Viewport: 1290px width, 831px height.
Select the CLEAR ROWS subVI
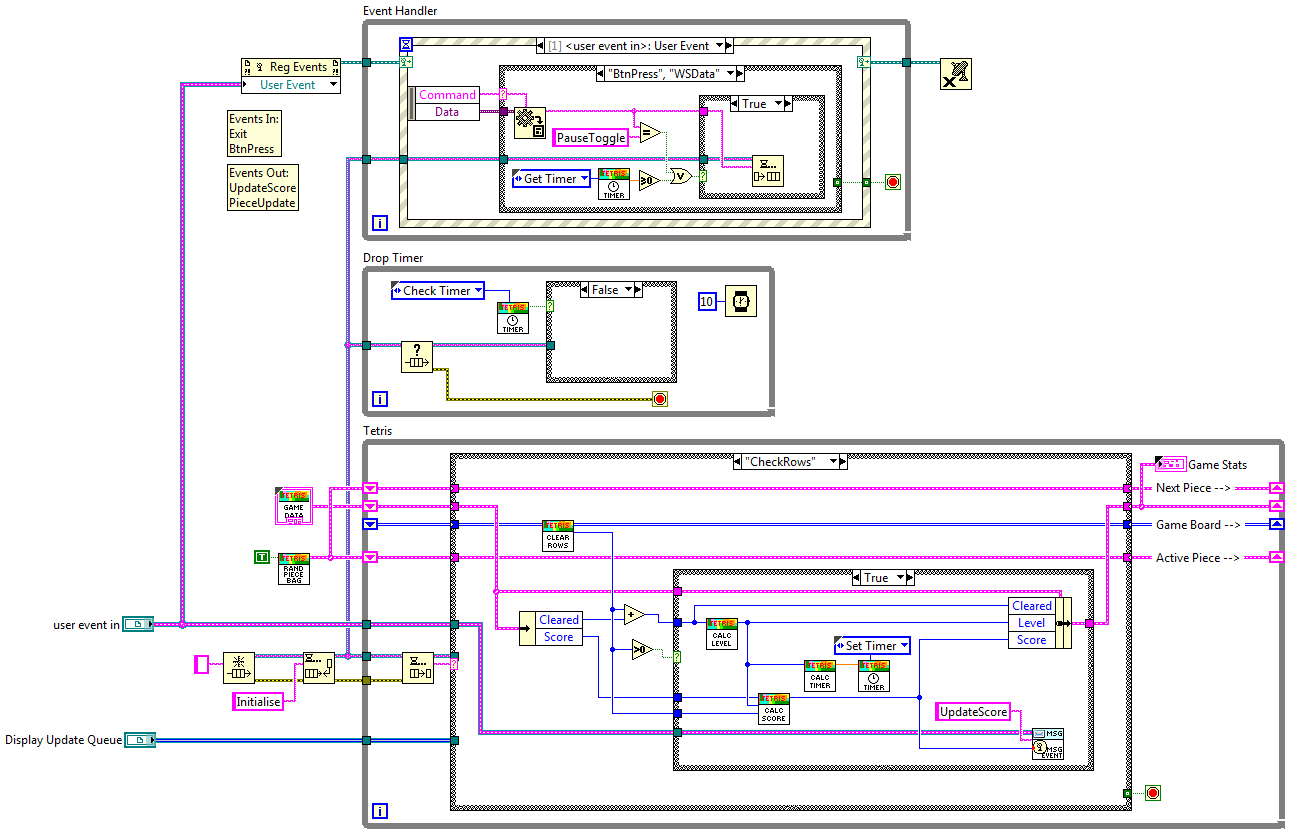tap(558, 536)
